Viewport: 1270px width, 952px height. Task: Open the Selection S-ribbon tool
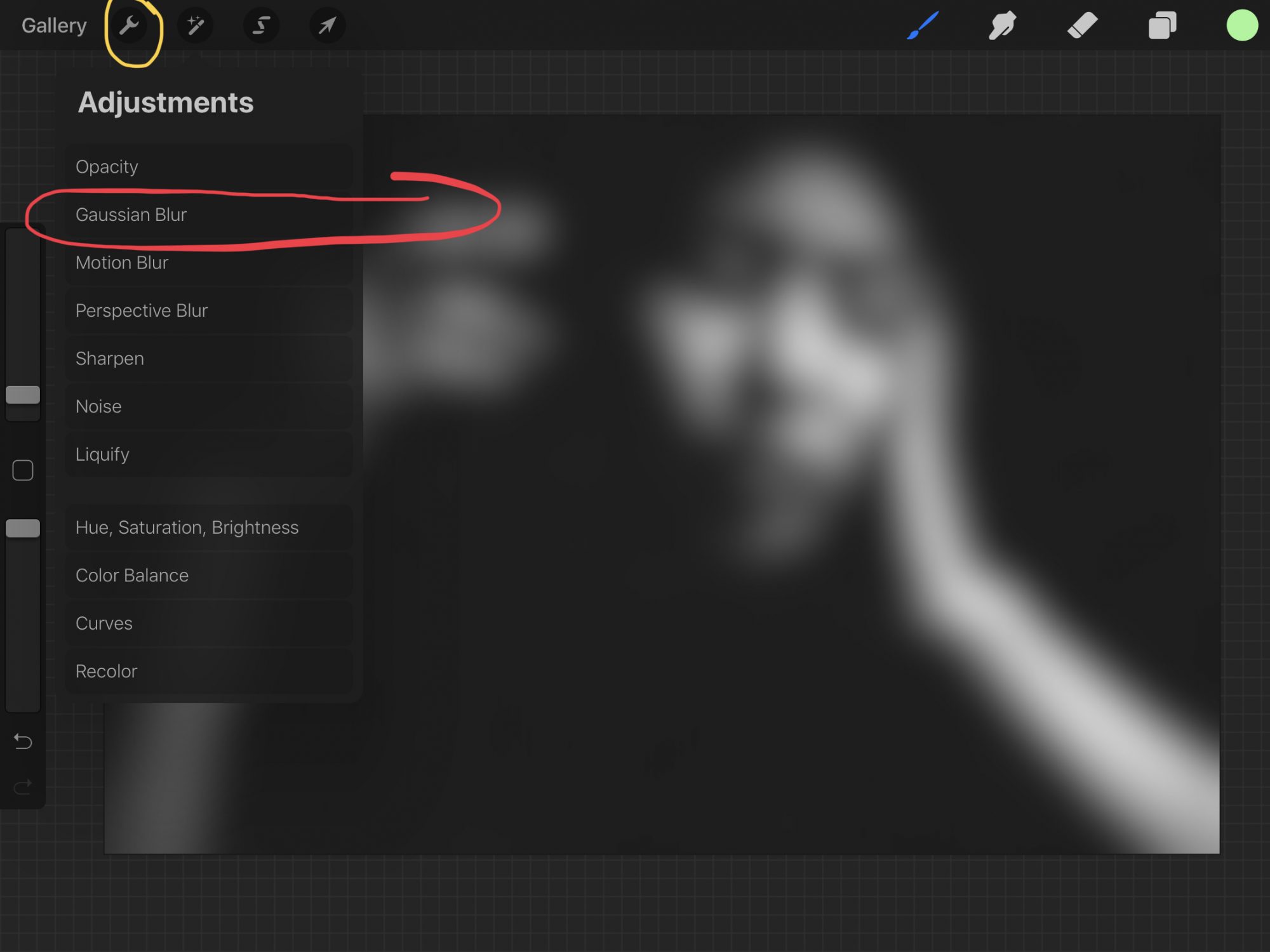262,26
